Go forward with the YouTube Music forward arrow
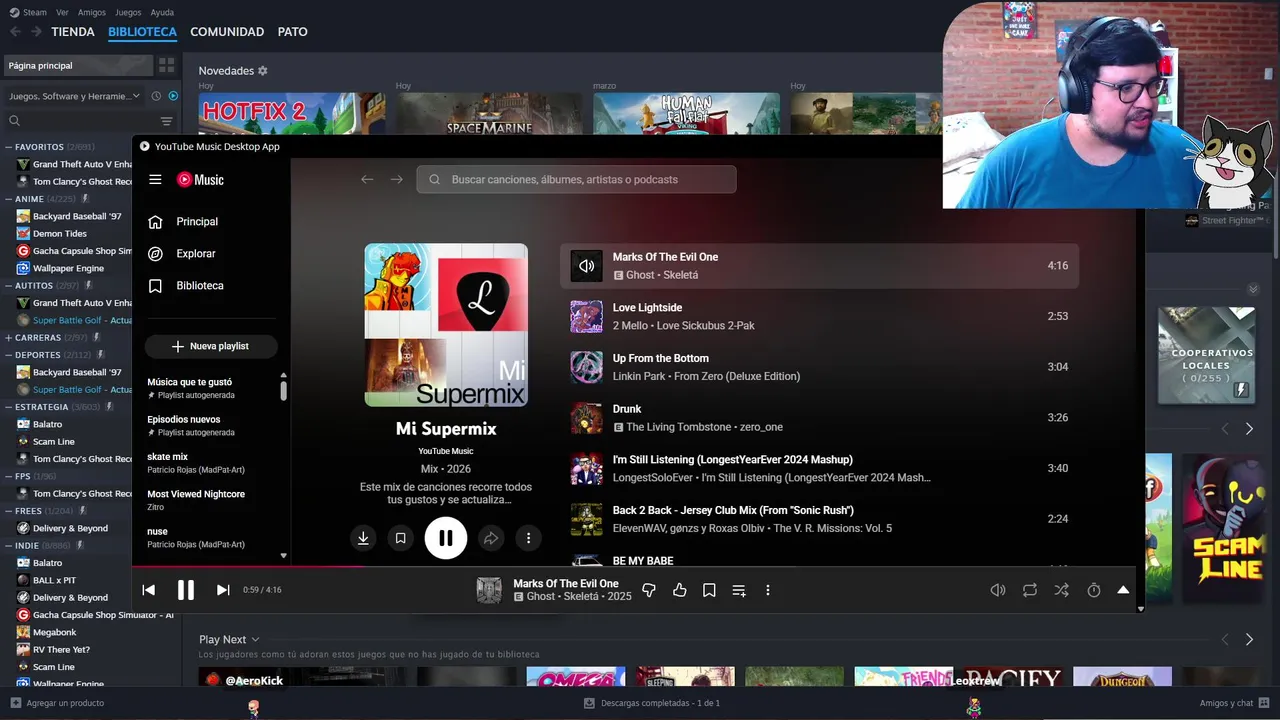Screen dimensions: 1280x720 point(397,180)
